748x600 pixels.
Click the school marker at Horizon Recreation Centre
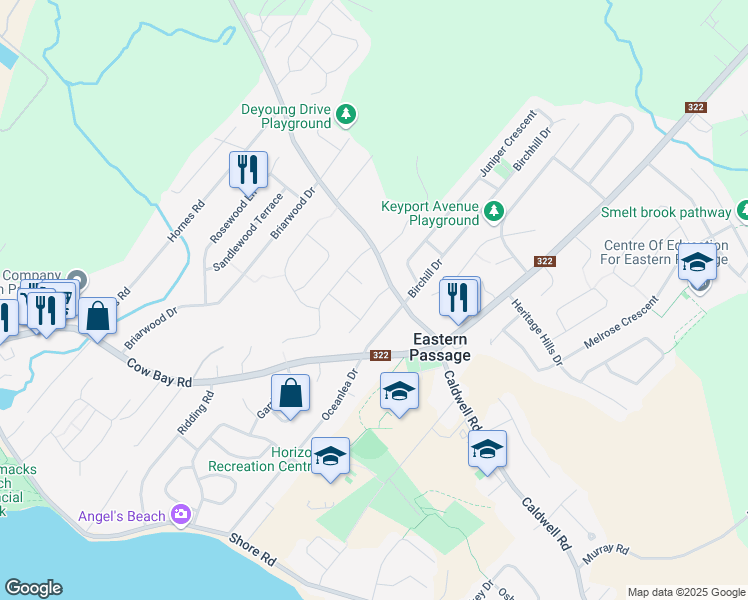(x=331, y=457)
